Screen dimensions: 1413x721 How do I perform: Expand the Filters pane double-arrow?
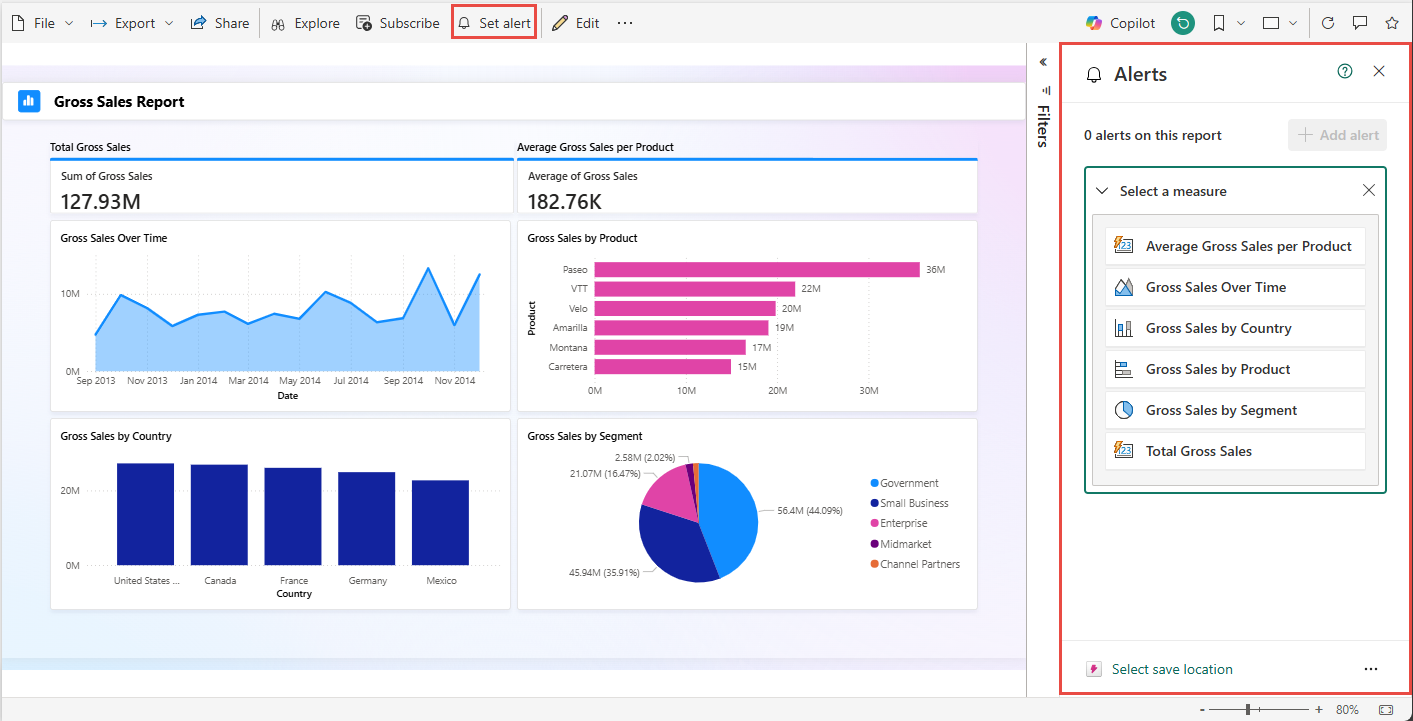point(1043,62)
